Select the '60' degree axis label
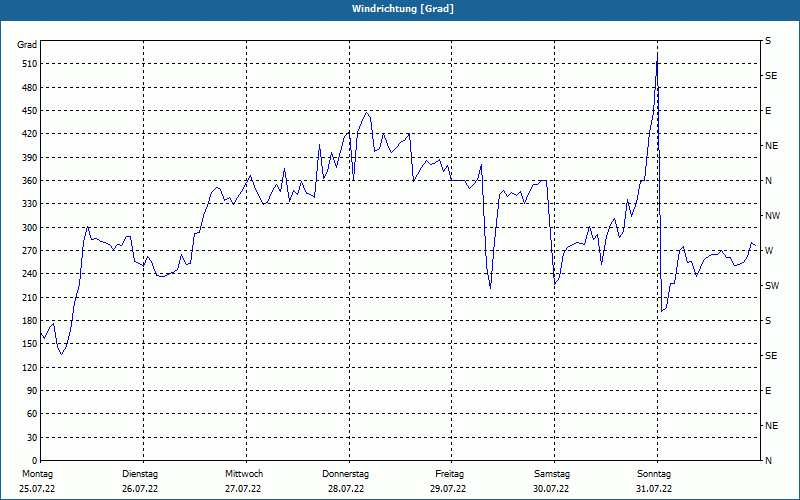Viewport: 800px width, 500px height. pyautogui.click(x=32, y=414)
